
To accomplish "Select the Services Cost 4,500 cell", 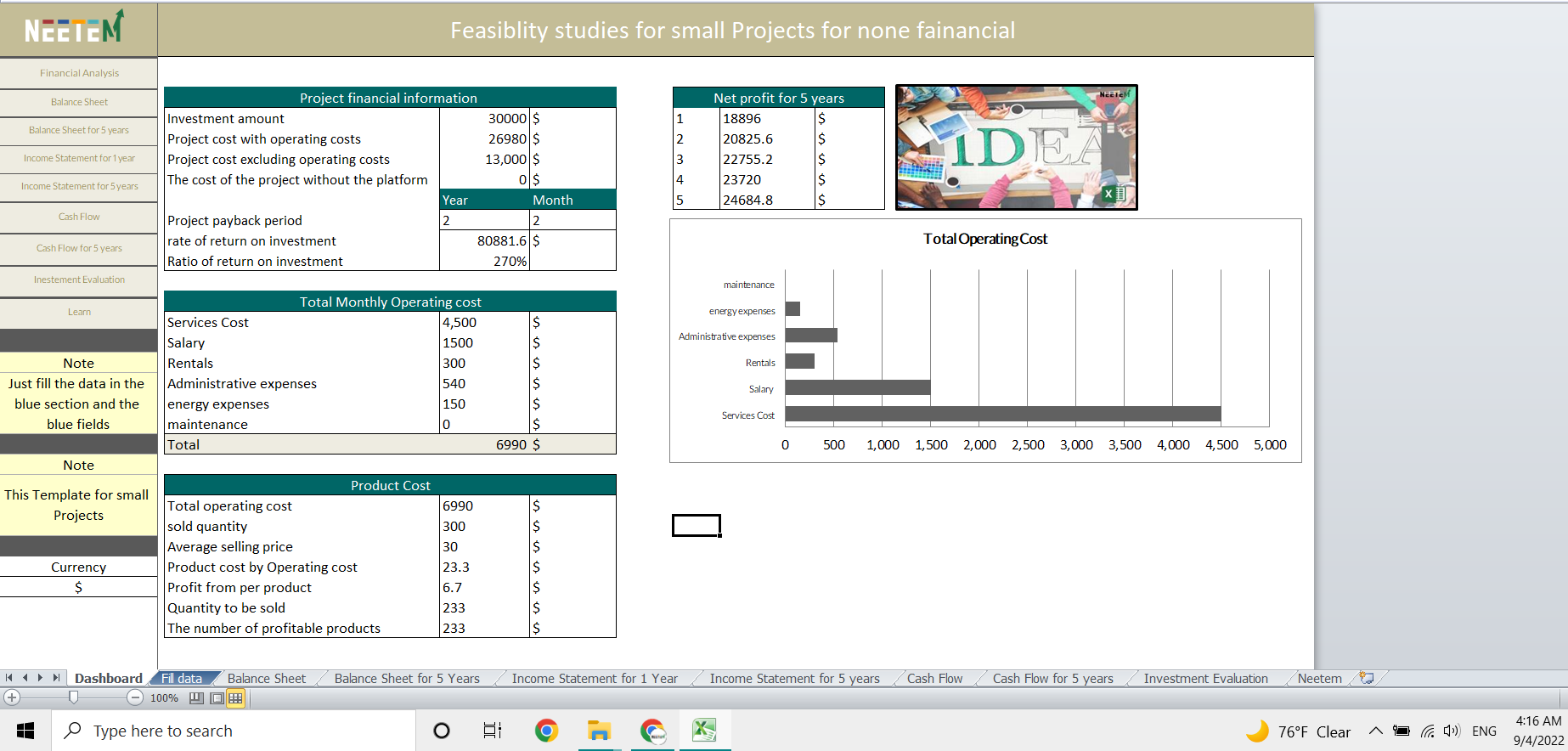I will [x=484, y=322].
